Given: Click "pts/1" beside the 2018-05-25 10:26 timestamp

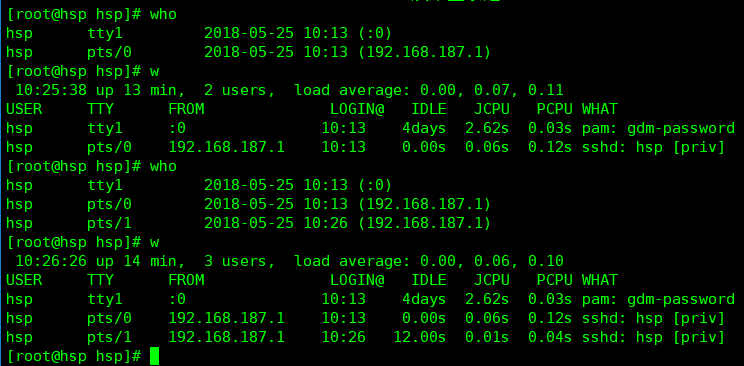Looking at the screenshot, I should pyautogui.click(x=109, y=223).
